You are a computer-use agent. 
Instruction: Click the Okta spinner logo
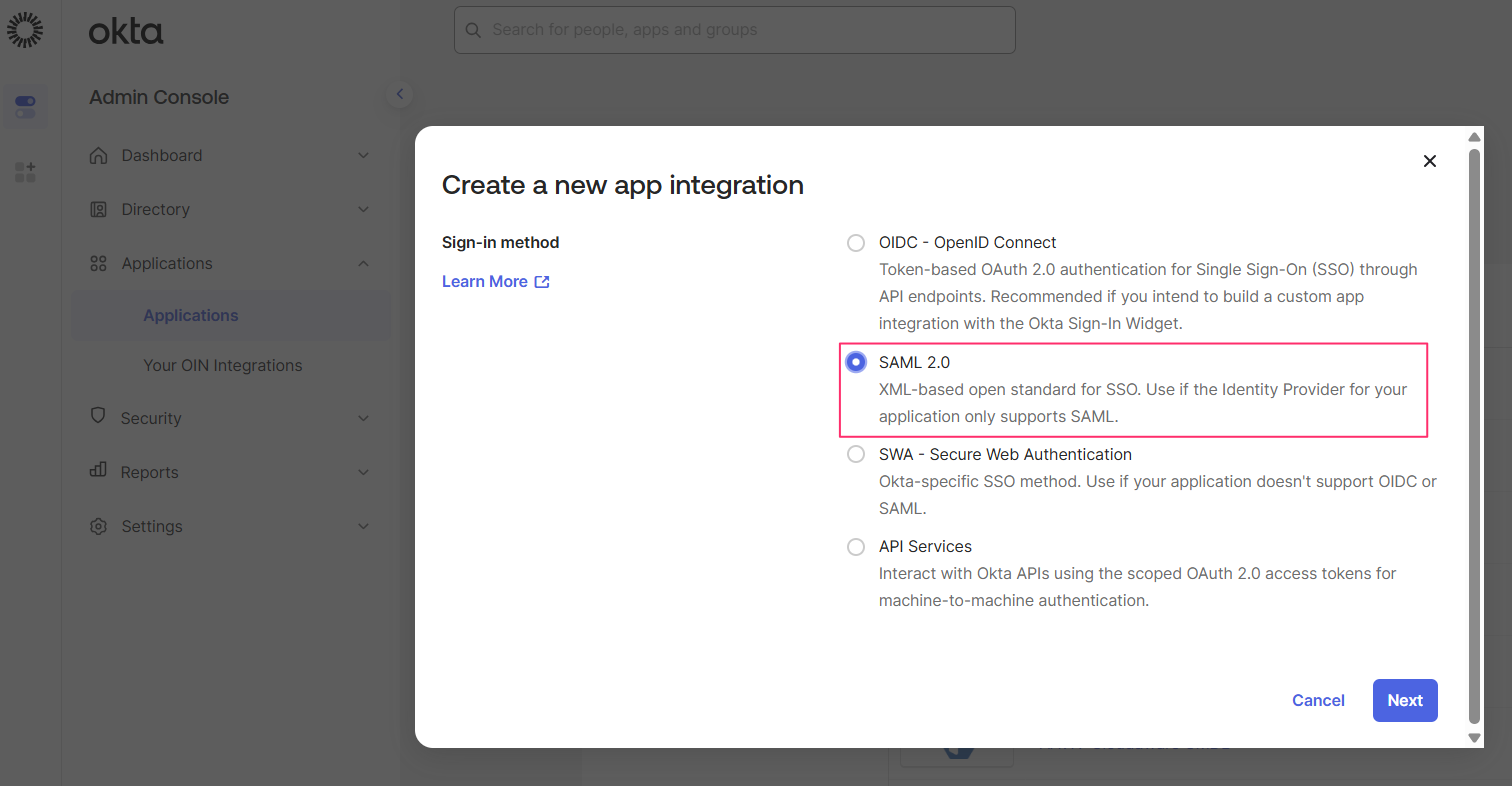pyautogui.click(x=24, y=29)
